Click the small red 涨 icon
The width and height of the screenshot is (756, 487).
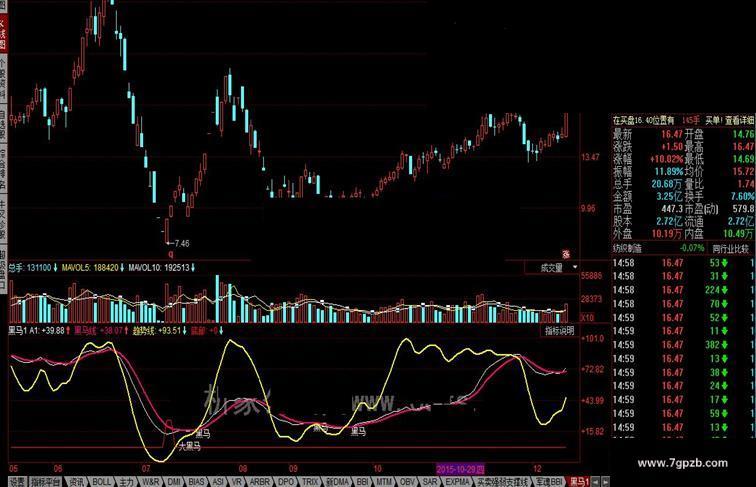click(x=566, y=254)
